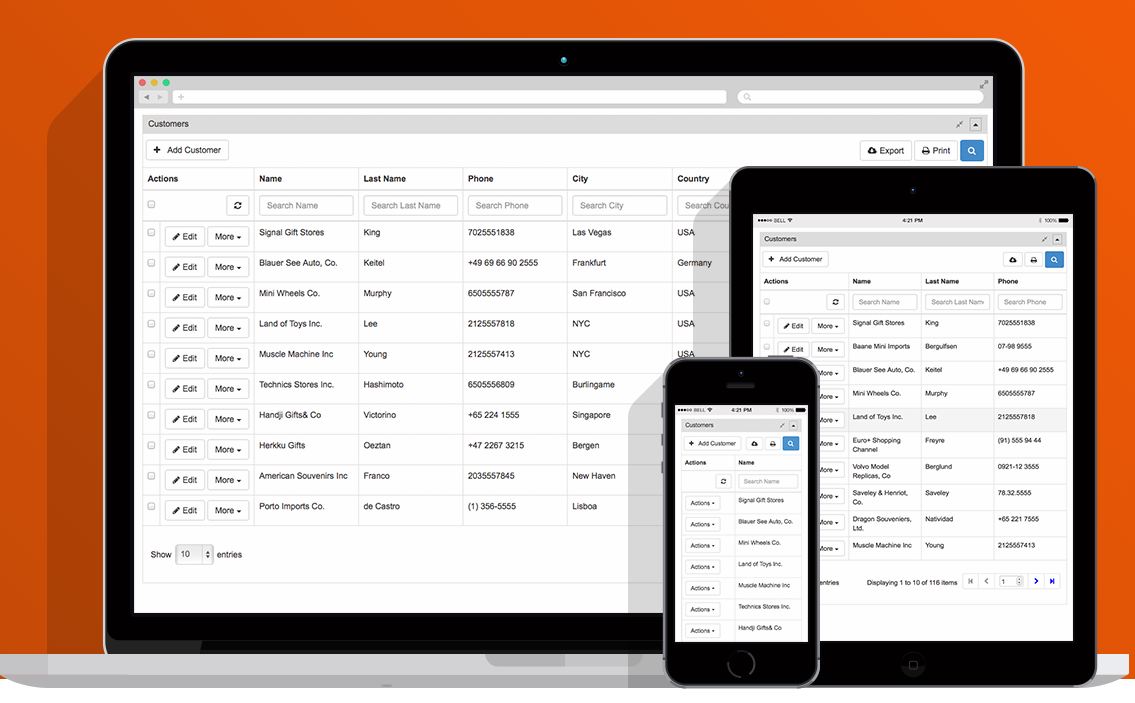This screenshot has height=703, width=1135.
Task: Edit the Herkku Gifts row on the laptop
Action: (184, 450)
